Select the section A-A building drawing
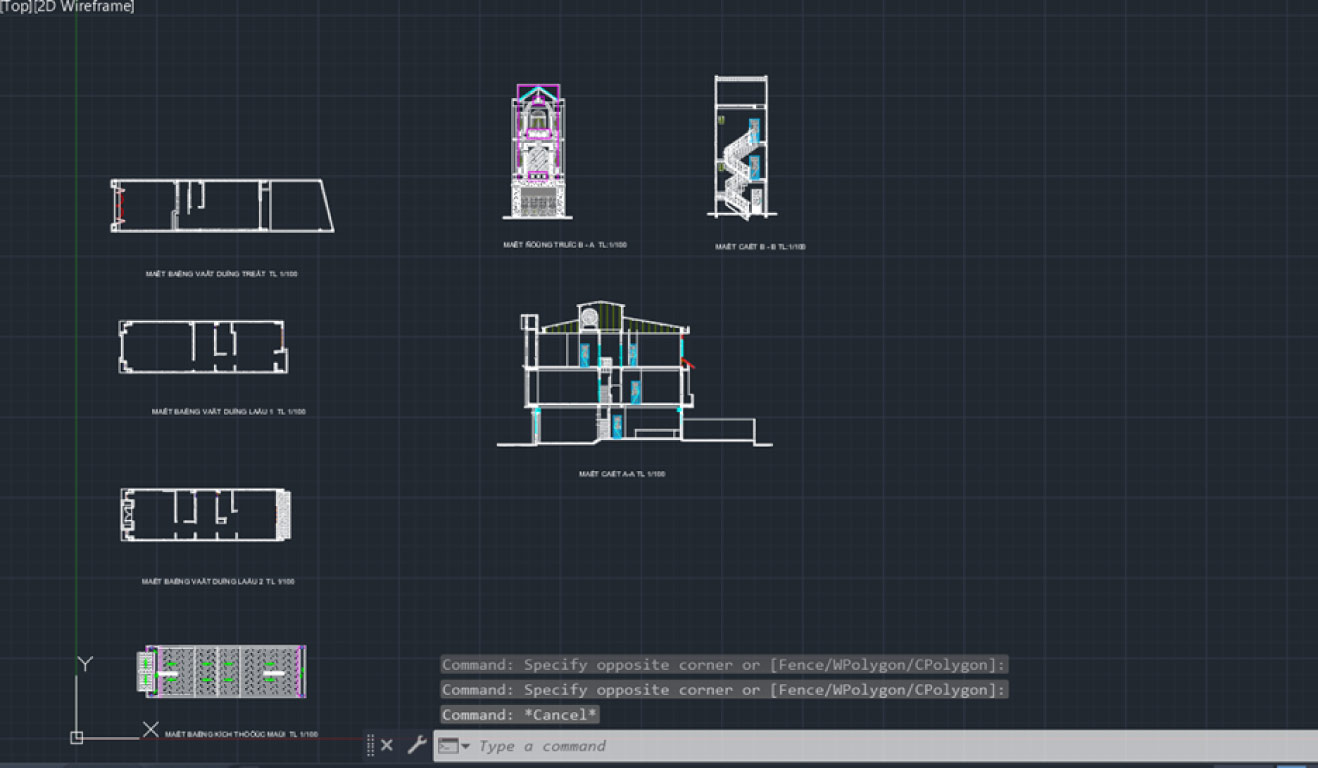Screen dimensions: 1318x768 pos(634,374)
